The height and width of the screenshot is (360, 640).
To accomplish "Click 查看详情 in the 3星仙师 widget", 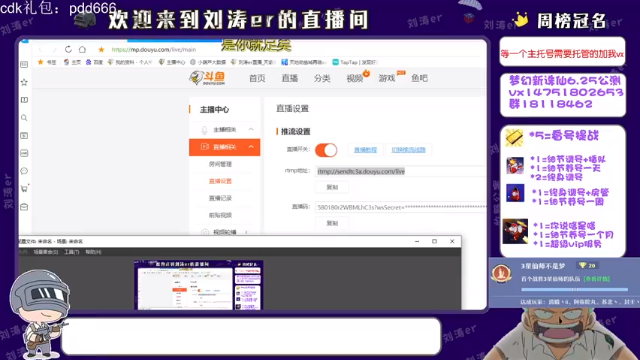I will pyautogui.click(x=596, y=279).
